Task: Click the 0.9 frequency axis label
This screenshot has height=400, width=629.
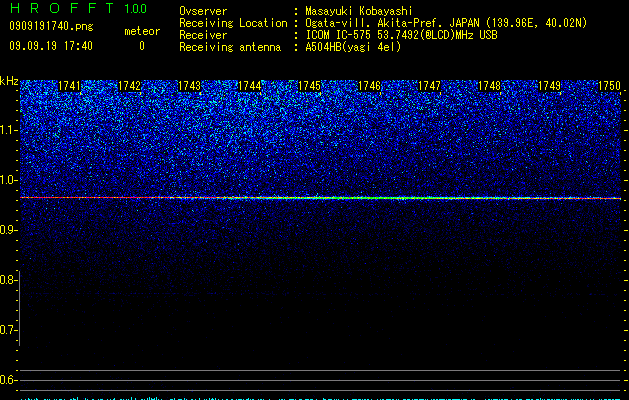Action: pos(9,230)
